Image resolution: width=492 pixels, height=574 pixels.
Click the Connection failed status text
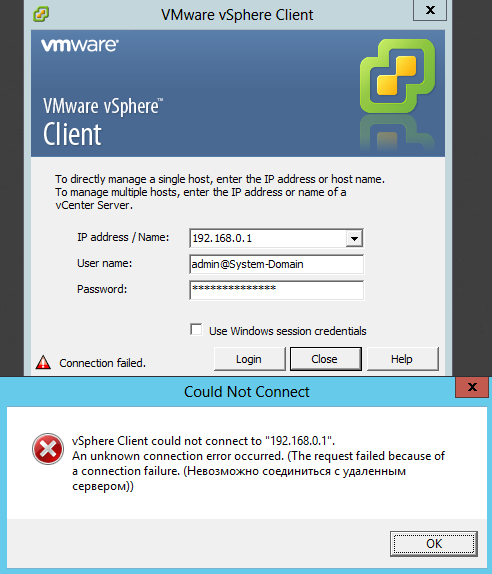(102, 363)
